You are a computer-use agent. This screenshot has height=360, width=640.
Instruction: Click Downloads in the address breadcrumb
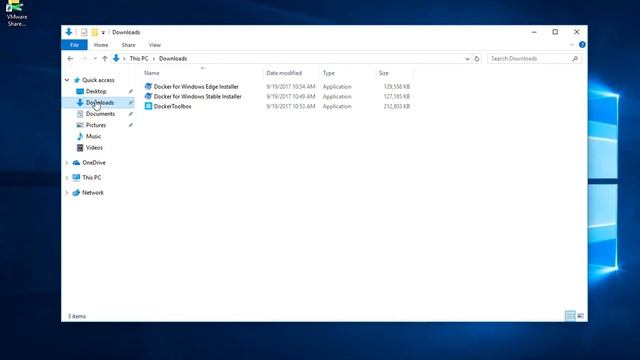click(173, 59)
